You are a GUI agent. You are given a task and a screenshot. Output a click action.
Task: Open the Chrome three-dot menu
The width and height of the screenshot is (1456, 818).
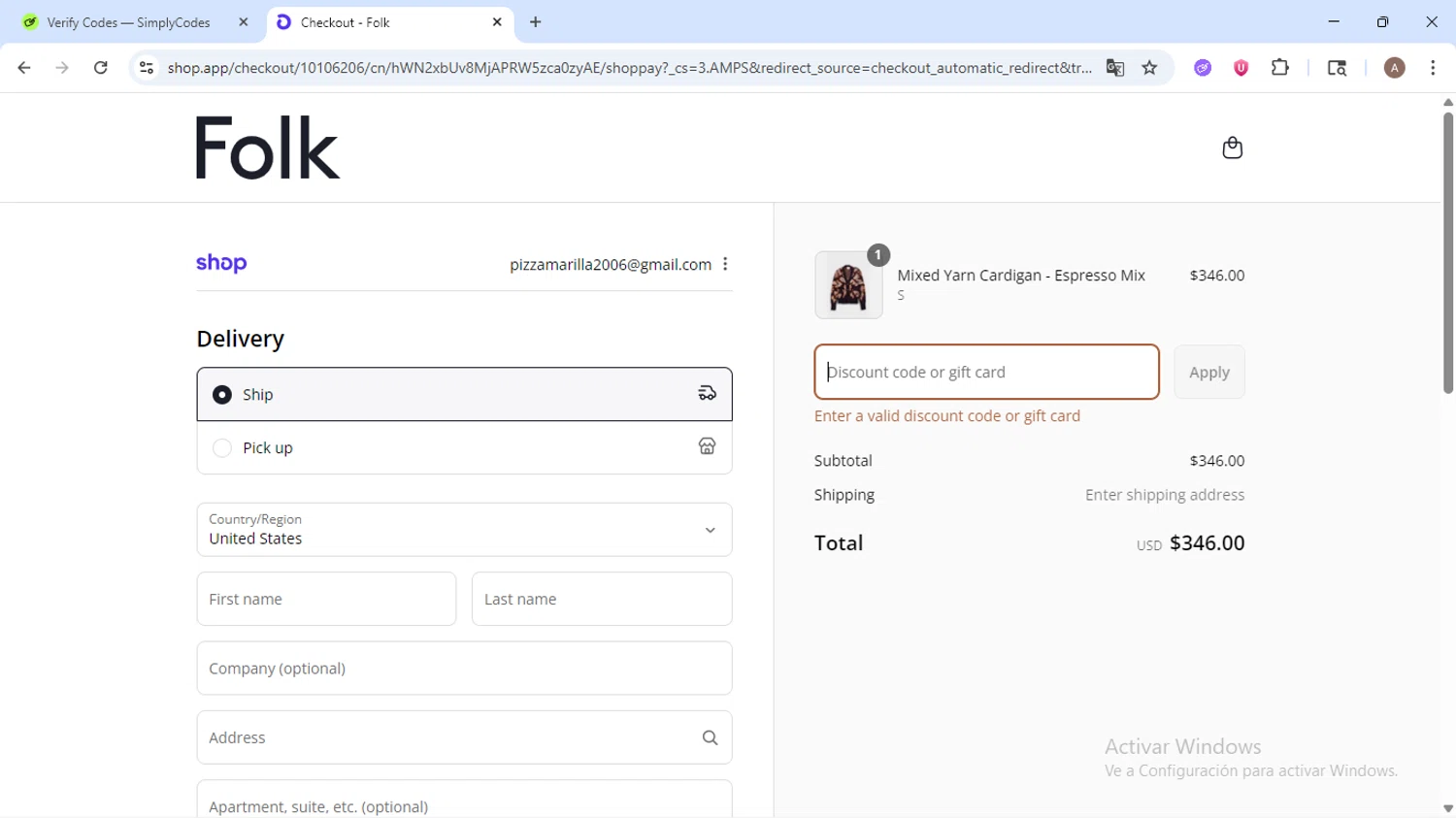pyautogui.click(x=1433, y=68)
